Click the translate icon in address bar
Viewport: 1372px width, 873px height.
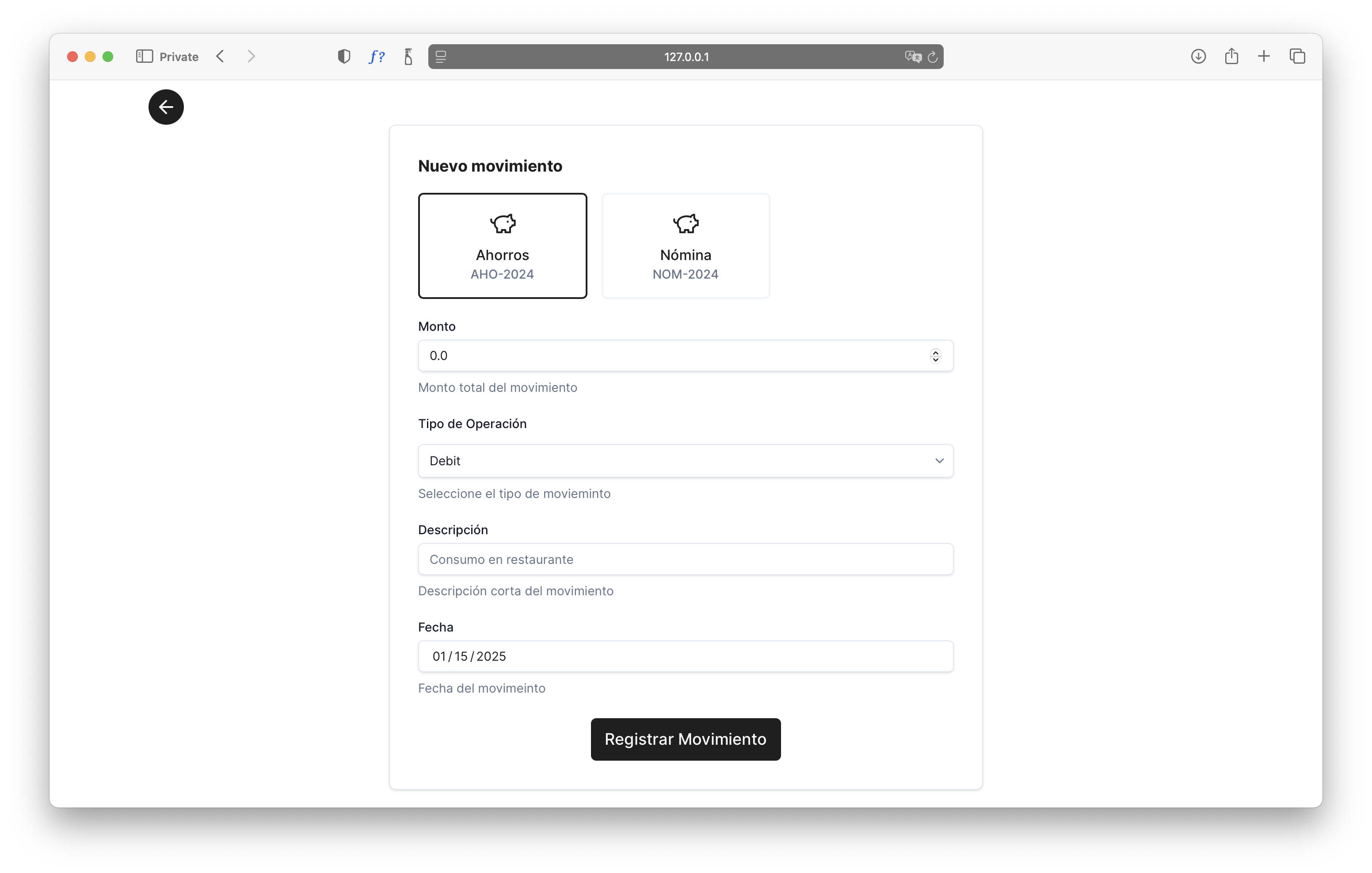pos(913,57)
